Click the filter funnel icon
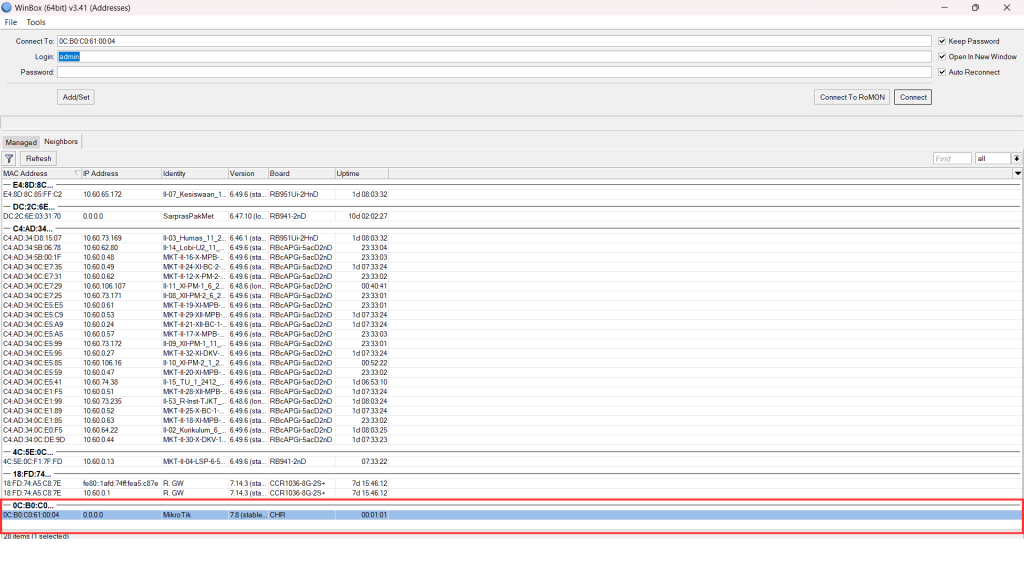The width and height of the screenshot is (1024, 576). (9, 158)
